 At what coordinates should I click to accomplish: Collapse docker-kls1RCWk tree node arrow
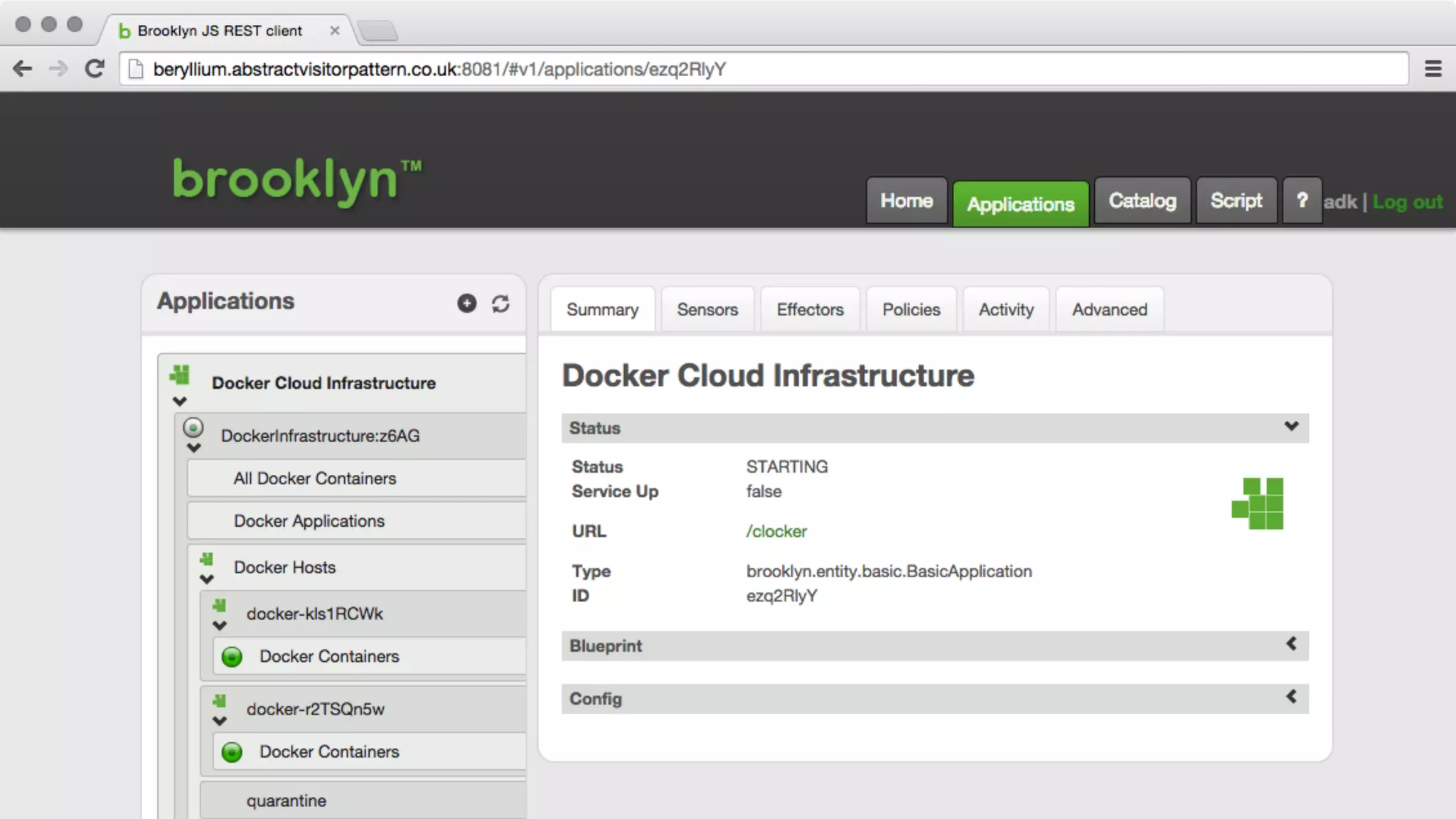click(x=220, y=626)
